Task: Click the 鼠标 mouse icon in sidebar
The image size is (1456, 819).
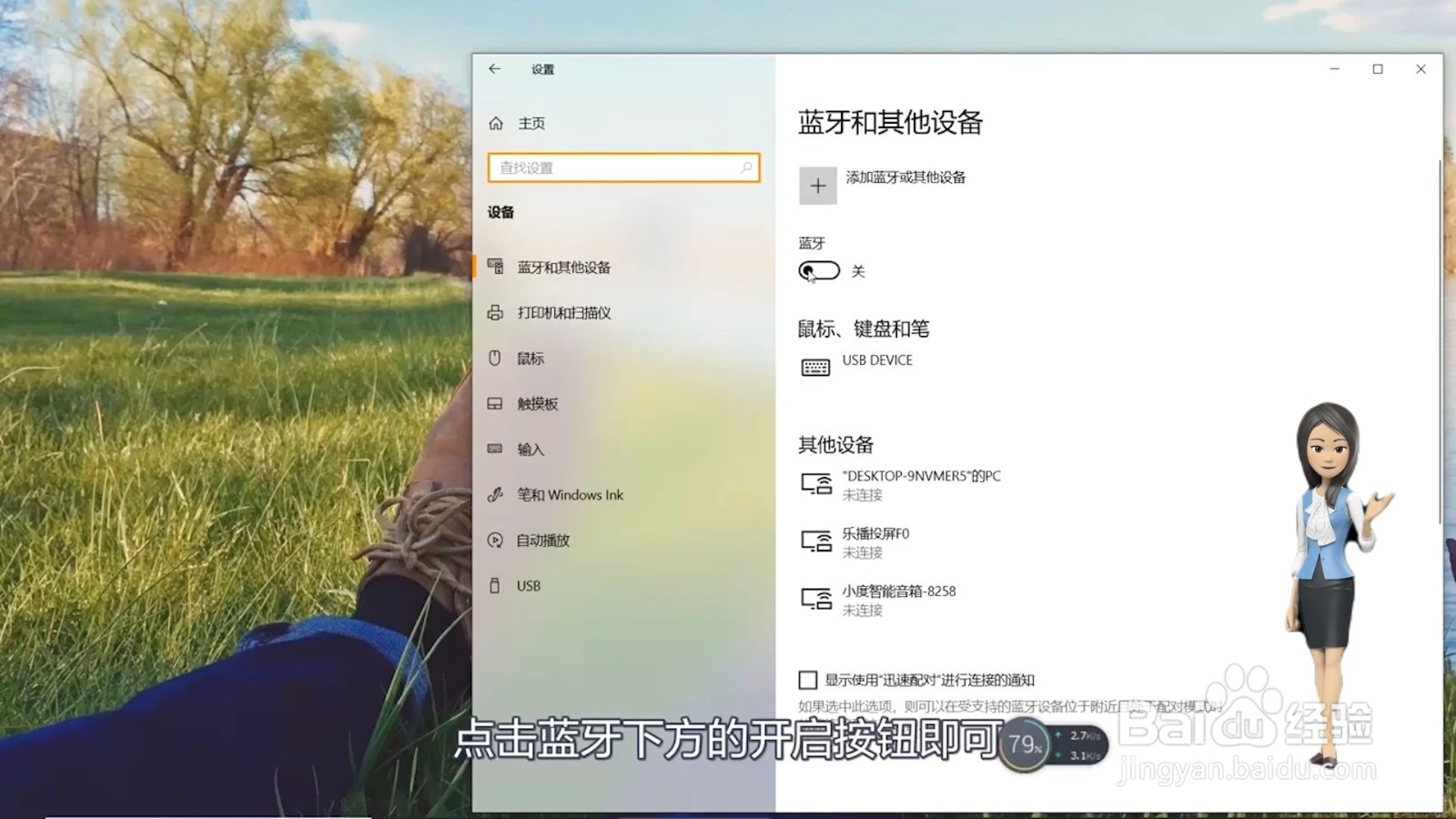Action: click(x=495, y=358)
